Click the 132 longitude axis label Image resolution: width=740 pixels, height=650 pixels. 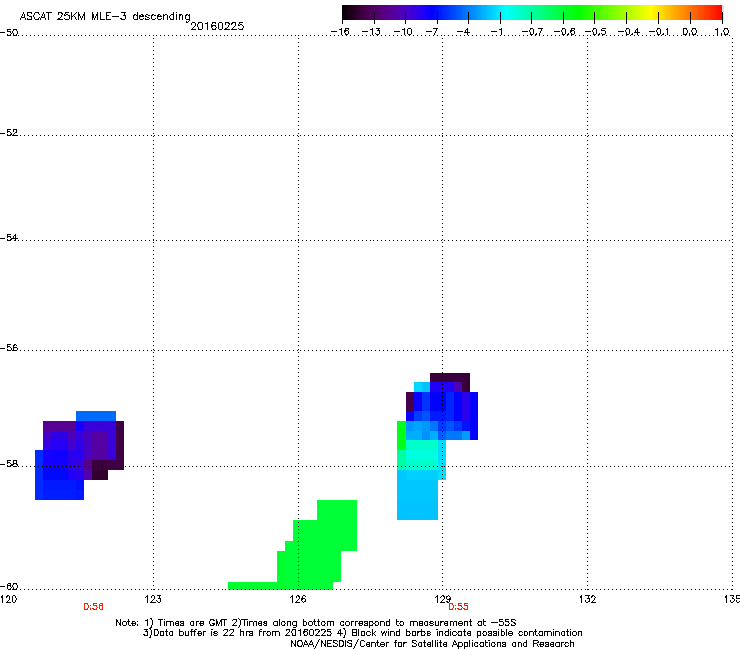tap(588, 599)
